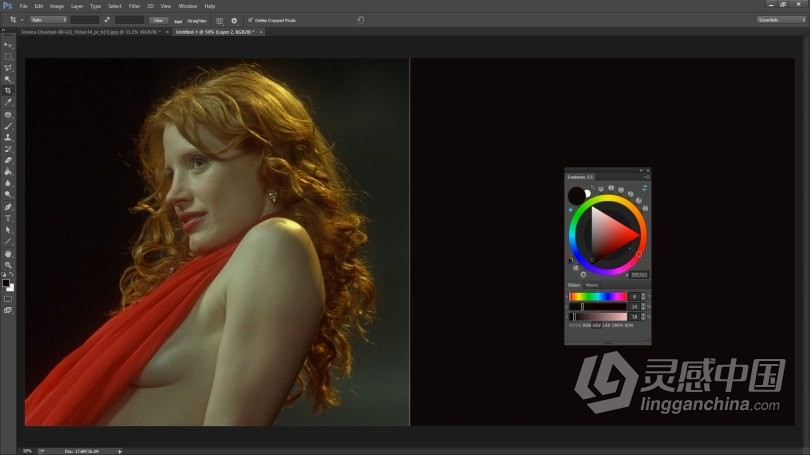Open the Image menu
This screenshot has height=455, width=810.
(x=57, y=6)
